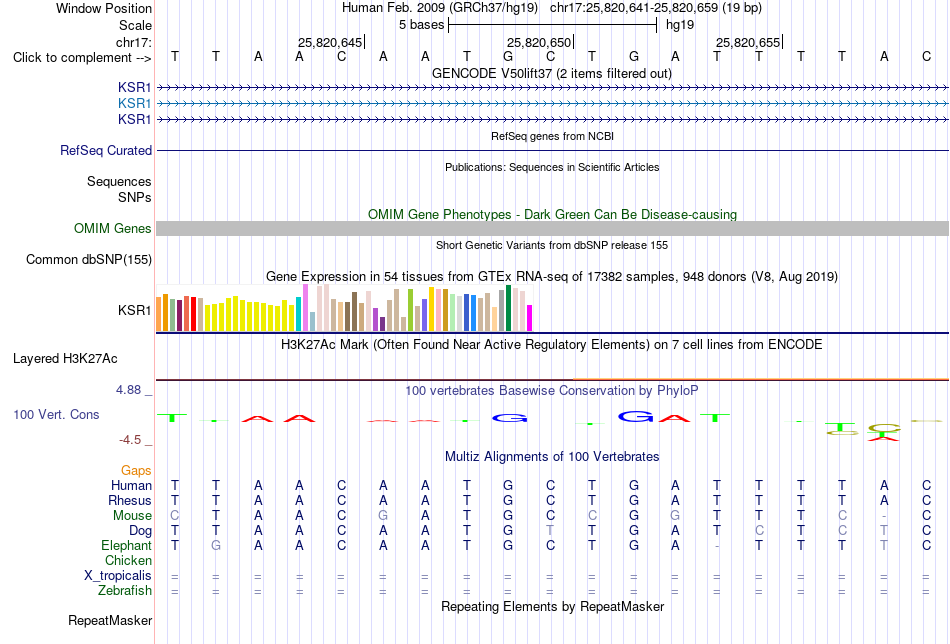Click the light-blue KSR1 transcript label

pyautogui.click(x=135, y=104)
